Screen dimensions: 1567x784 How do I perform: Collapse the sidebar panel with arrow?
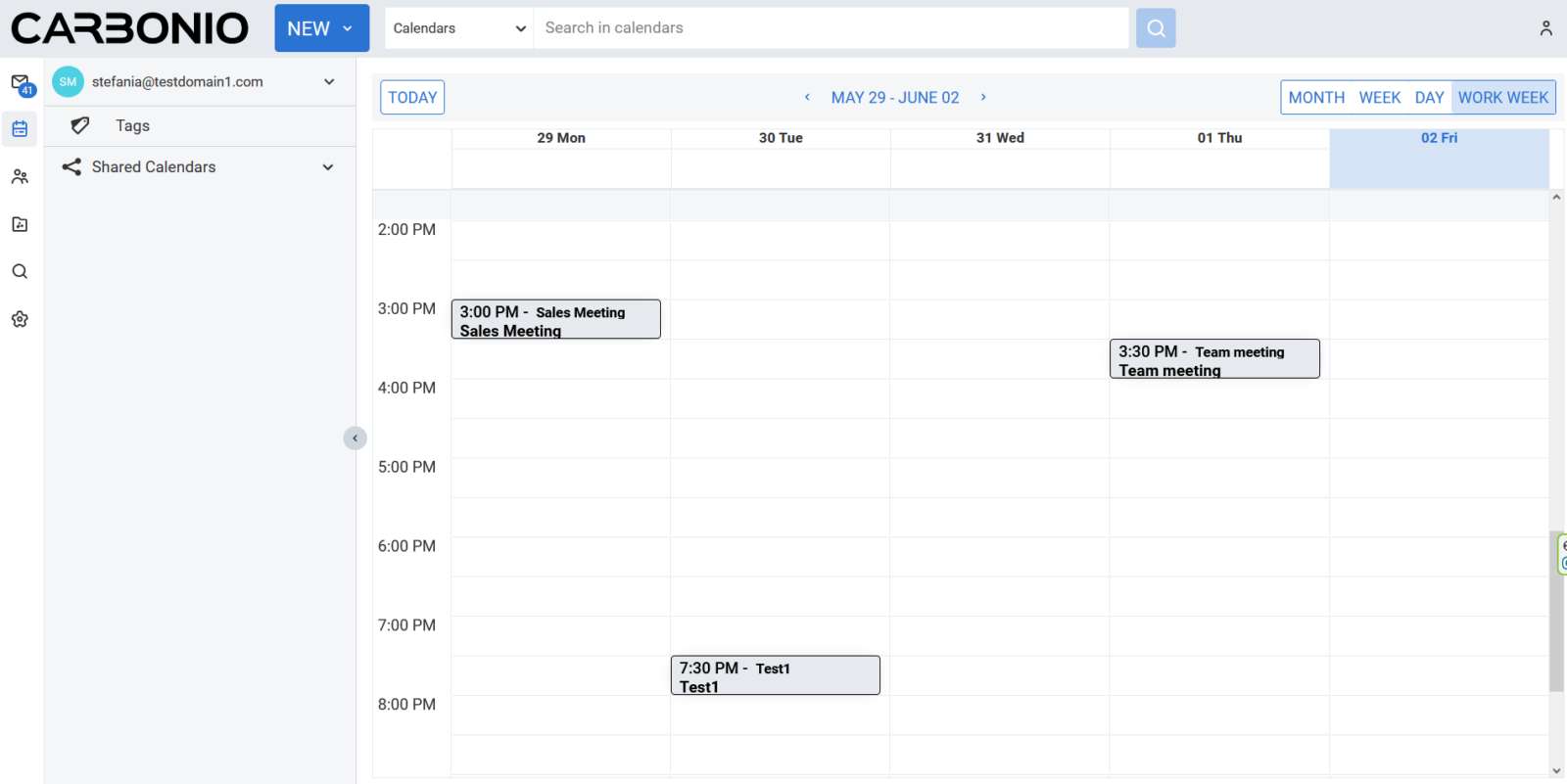(x=355, y=438)
